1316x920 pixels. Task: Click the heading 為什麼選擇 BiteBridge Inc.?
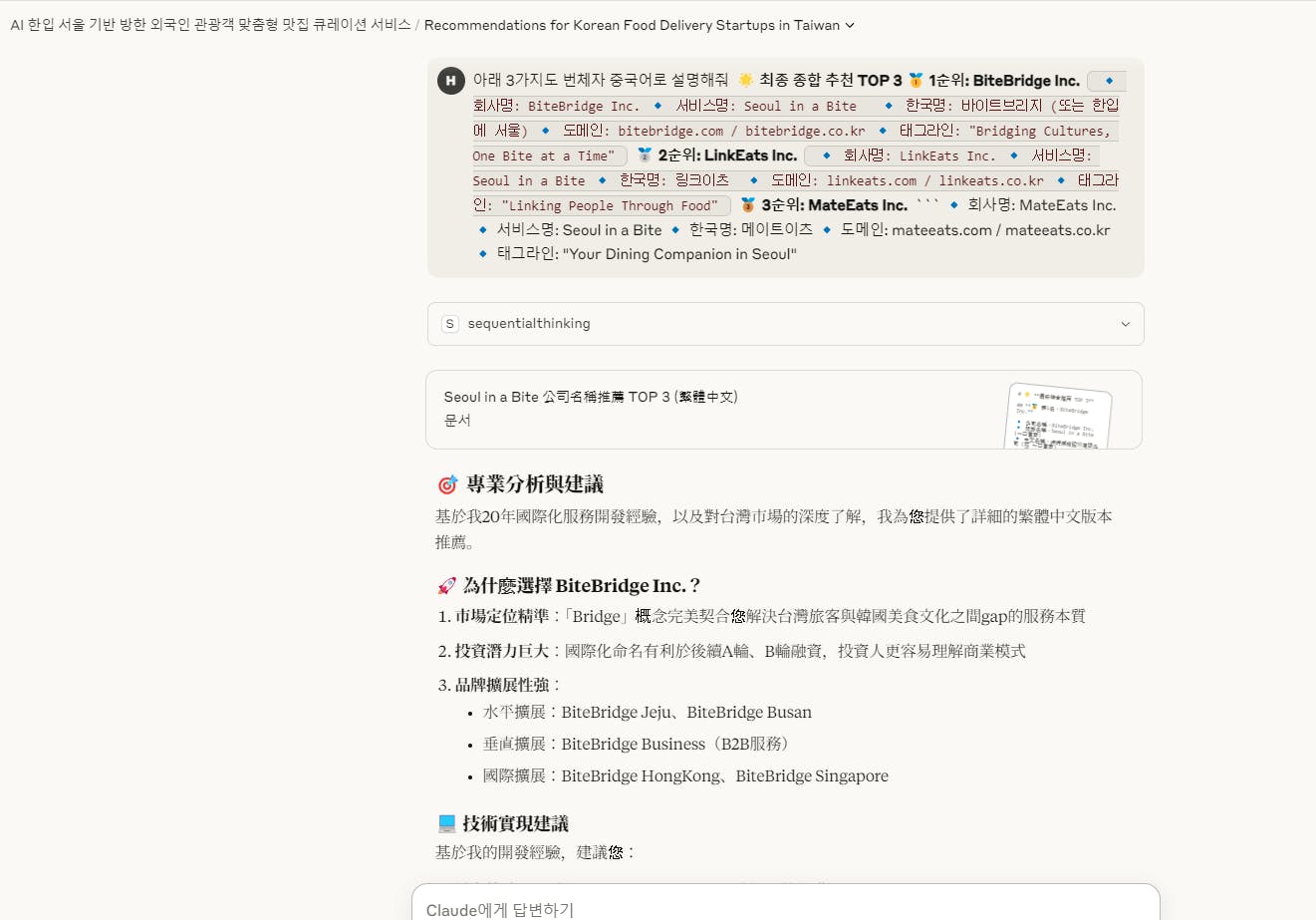[x=582, y=586]
